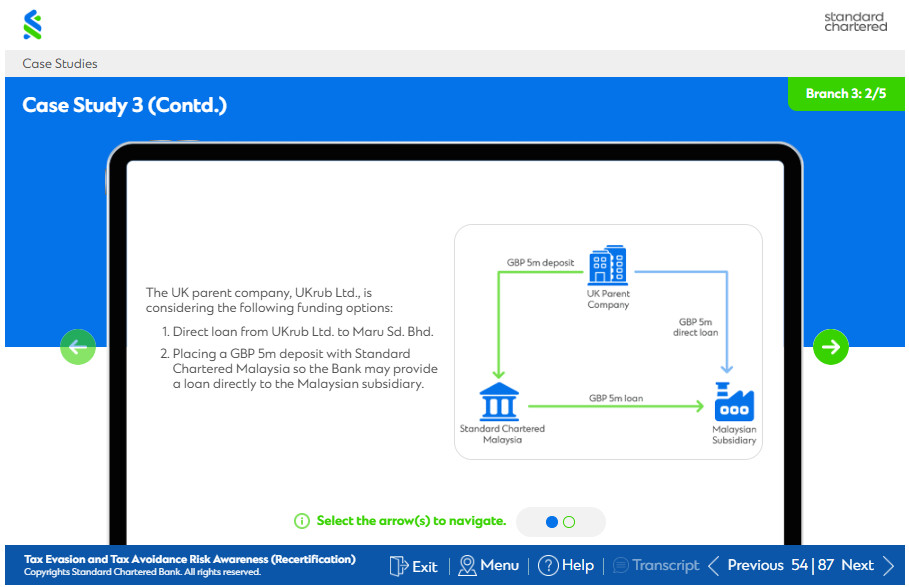Click the green left arrow to go back
Viewport: 909px width, 587px height.
(x=78, y=347)
